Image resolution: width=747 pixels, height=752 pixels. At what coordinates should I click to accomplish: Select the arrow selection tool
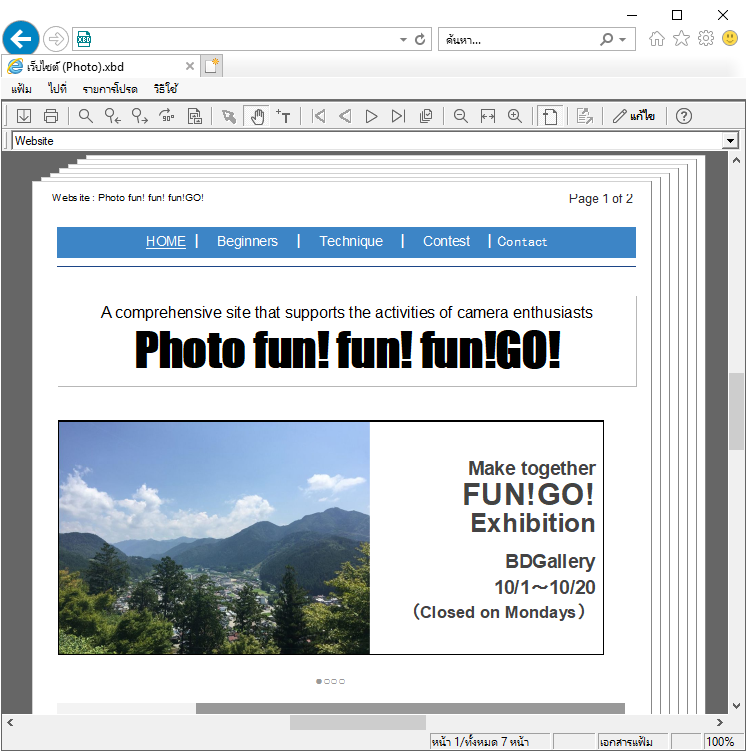[x=229, y=116]
